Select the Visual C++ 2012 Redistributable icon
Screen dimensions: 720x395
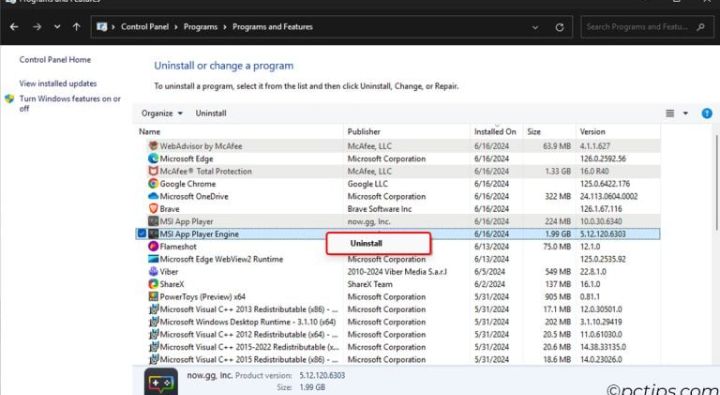coord(153,334)
